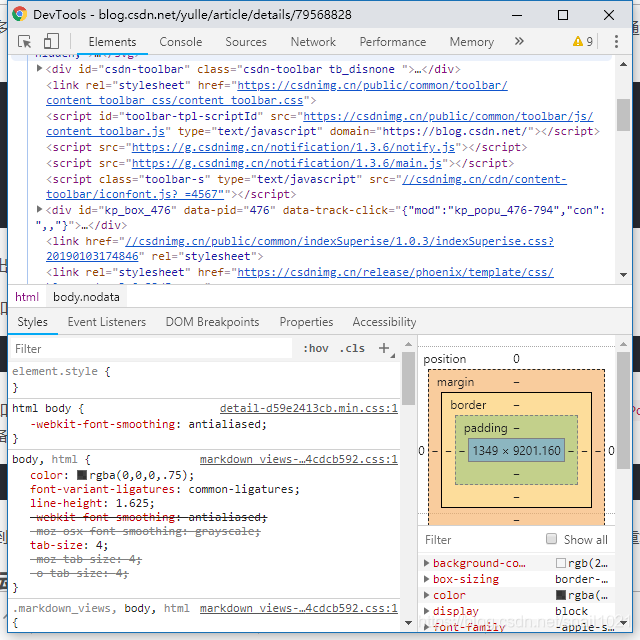This screenshot has height=640, width=640.
Task: Expand background-color computed property
Action: point(427,563)
